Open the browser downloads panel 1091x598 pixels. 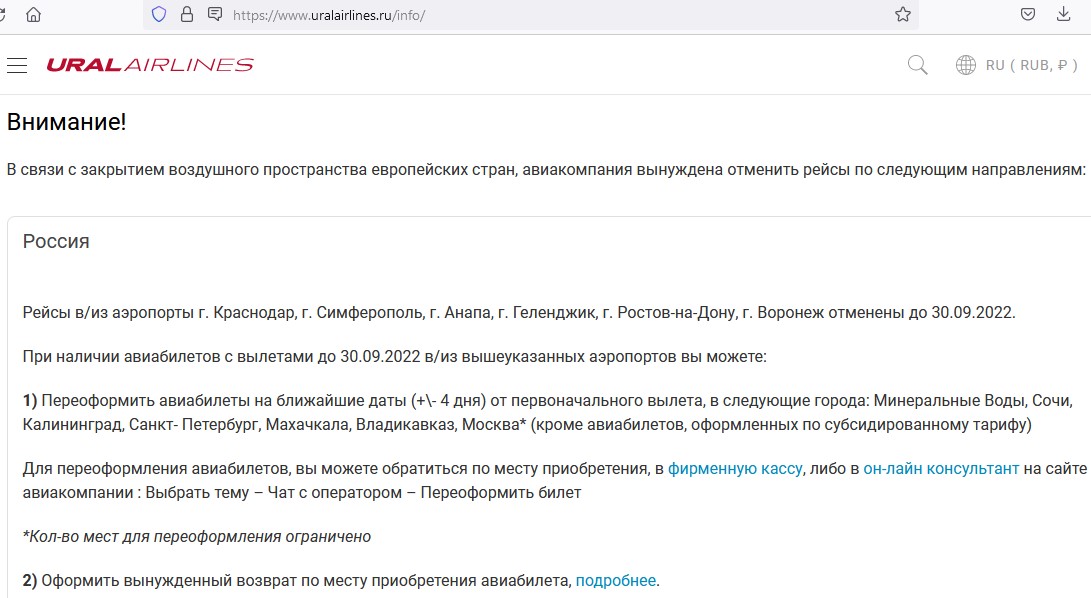[x=1063, y=15]
